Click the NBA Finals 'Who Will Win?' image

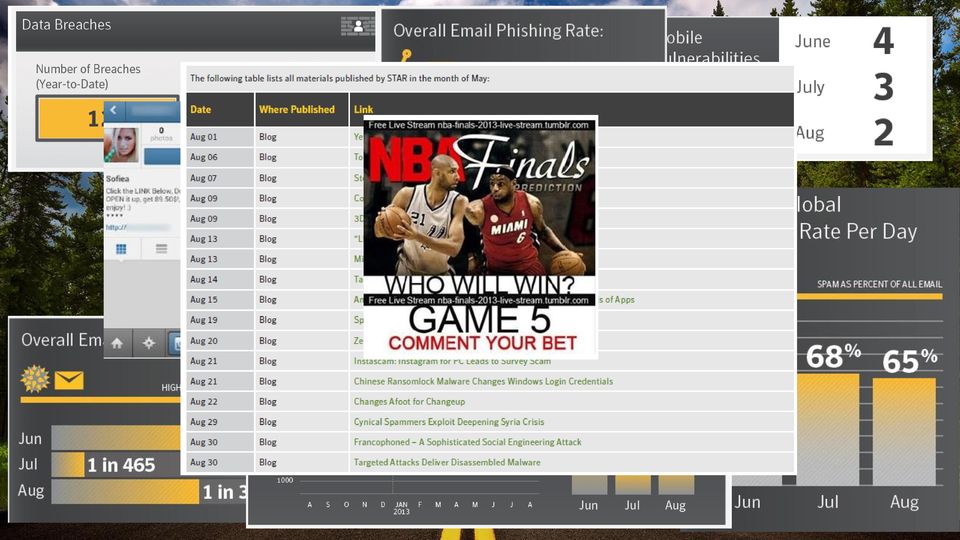(481, 237)
